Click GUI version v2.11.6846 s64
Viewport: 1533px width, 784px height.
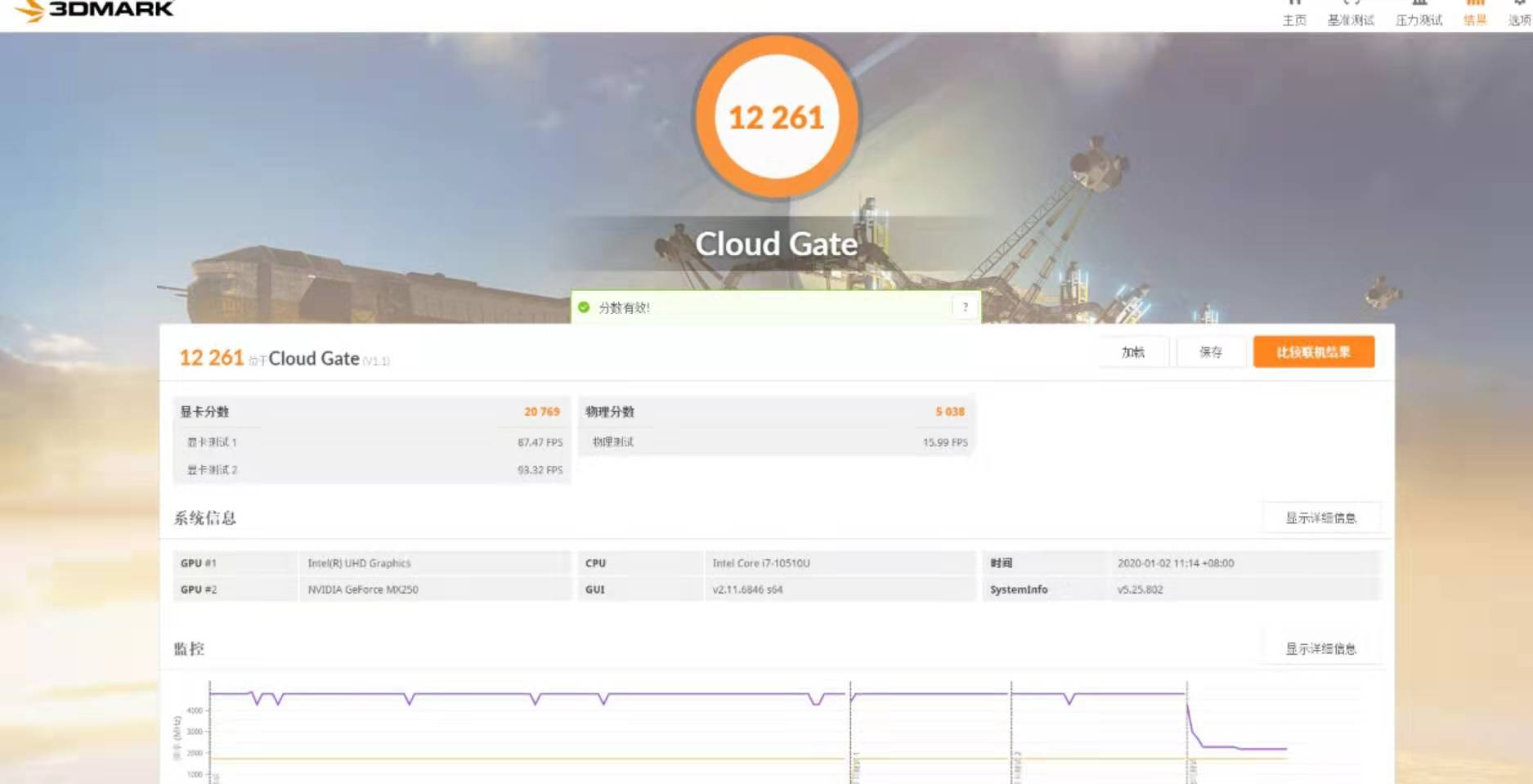[x=747, y=589]
